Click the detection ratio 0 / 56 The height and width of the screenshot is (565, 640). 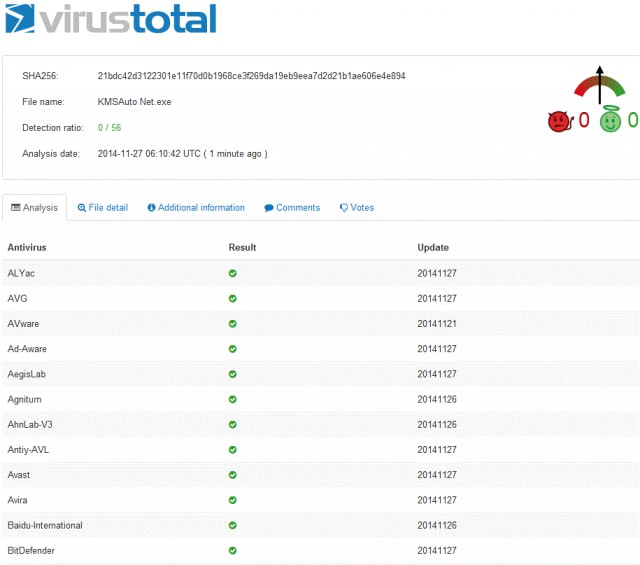pyautogui.click(x=109, y=128)
